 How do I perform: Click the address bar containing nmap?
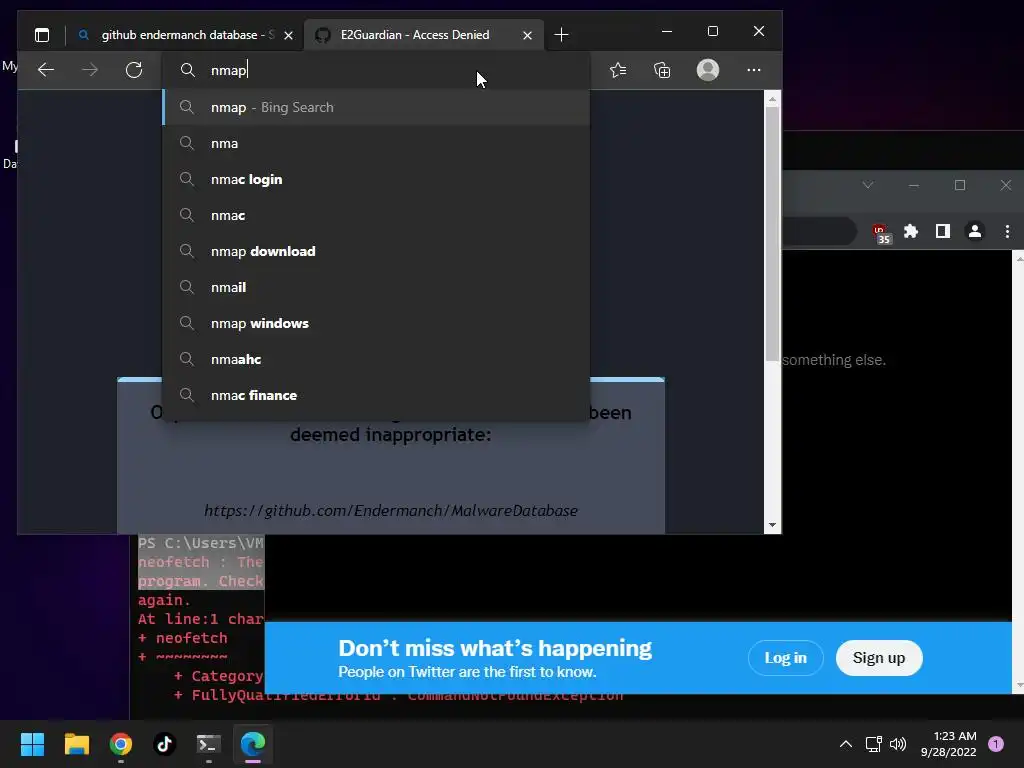(x=376, y=70)
